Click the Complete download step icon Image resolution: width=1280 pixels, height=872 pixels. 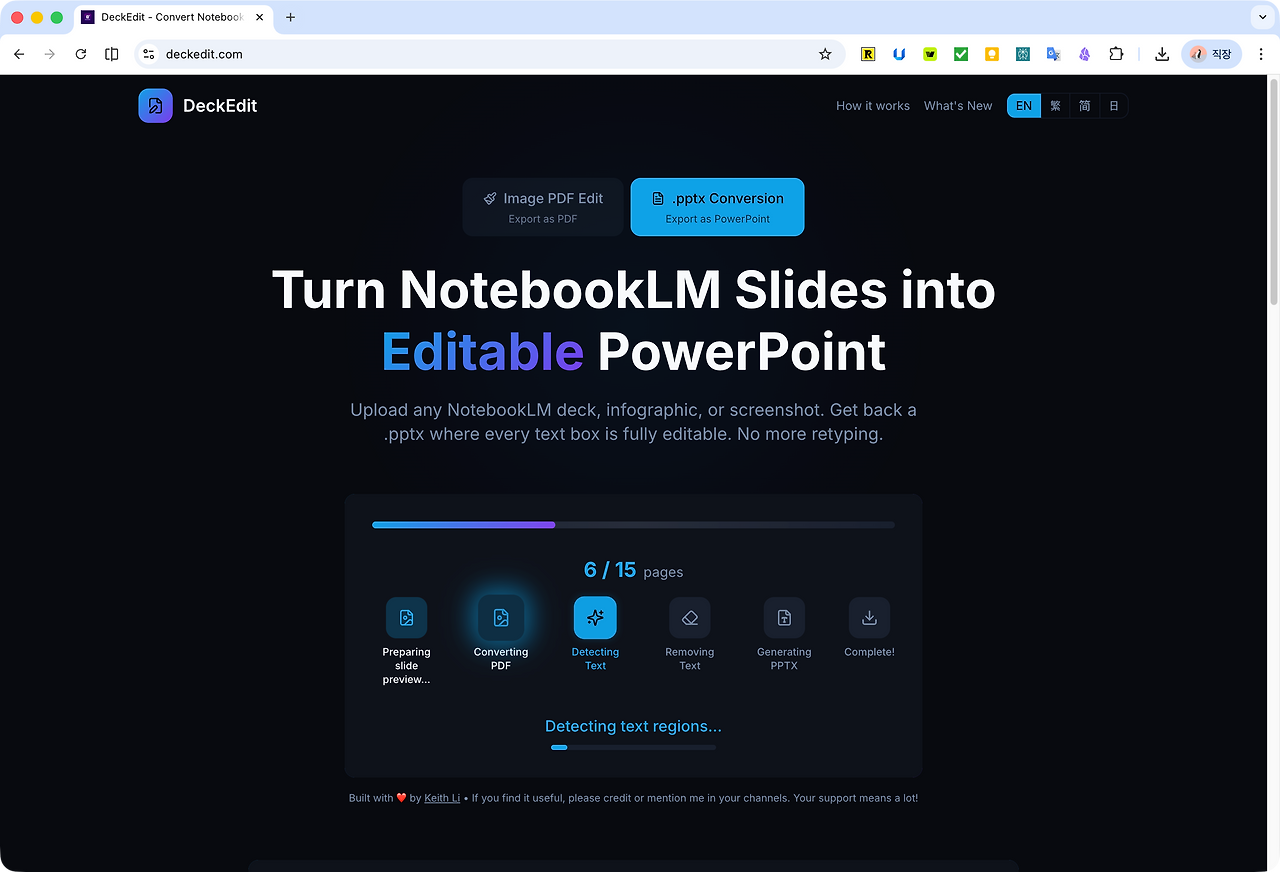pyautogui.click(x=869, y=618)
